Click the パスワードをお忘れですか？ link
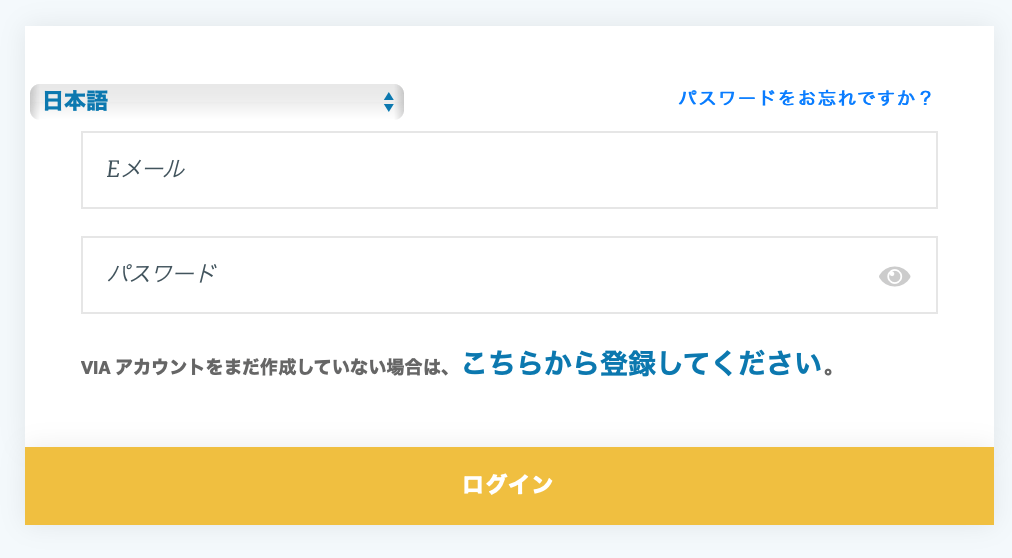Screen dimensions: 1012x558 (x=805, y=98)
